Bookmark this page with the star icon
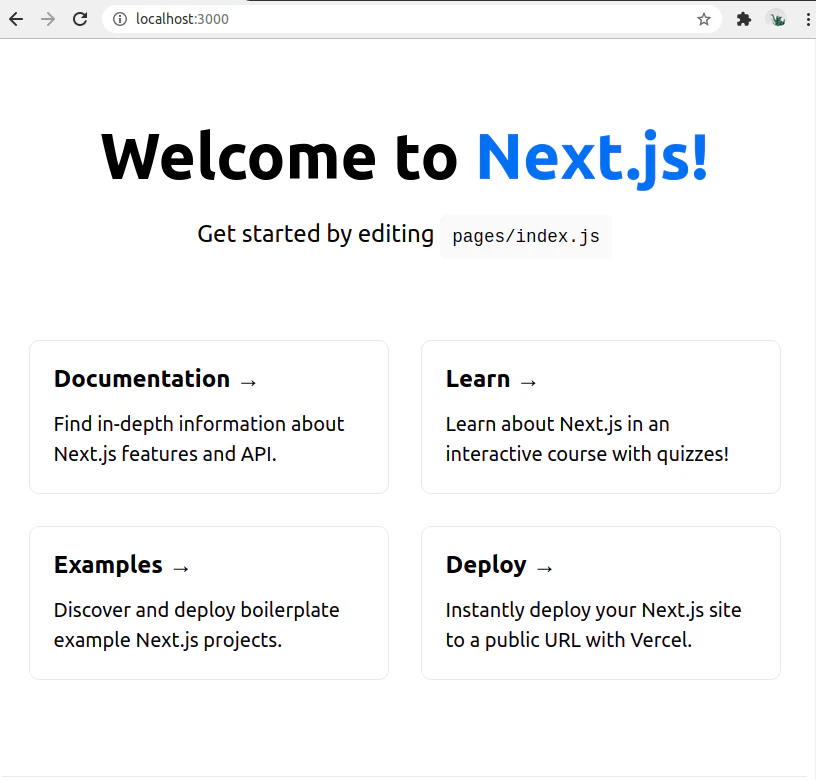The width and height of the screenshot is (816, 780). [x=704, y=19]
